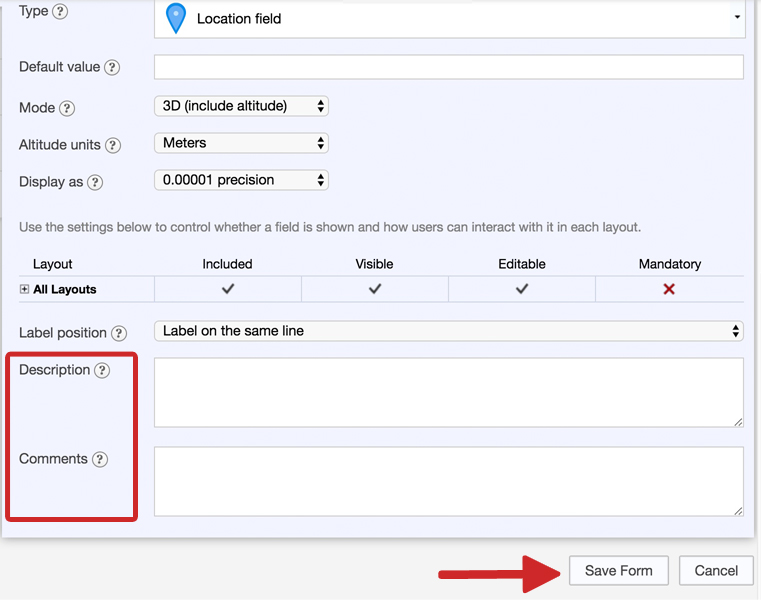Image resolution: width=761 pixels, height=600 pixels.
Task: Click the Save Form button
Action: tap(618, 570)
